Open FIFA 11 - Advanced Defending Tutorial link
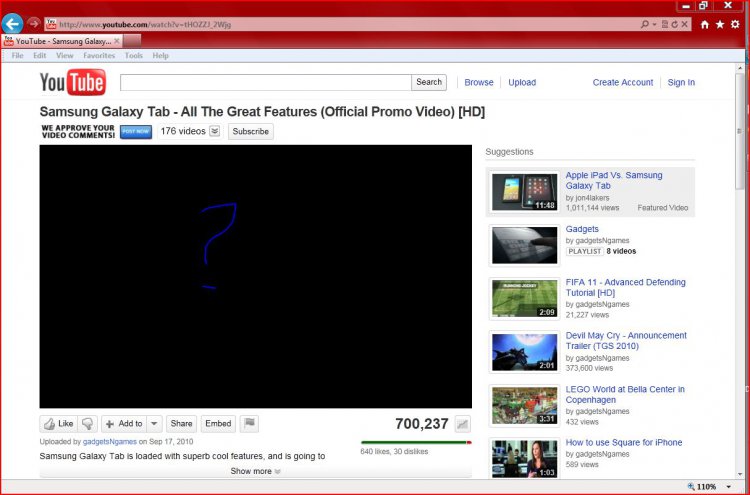This screenshot has height=495, width=750. point(626,287)
